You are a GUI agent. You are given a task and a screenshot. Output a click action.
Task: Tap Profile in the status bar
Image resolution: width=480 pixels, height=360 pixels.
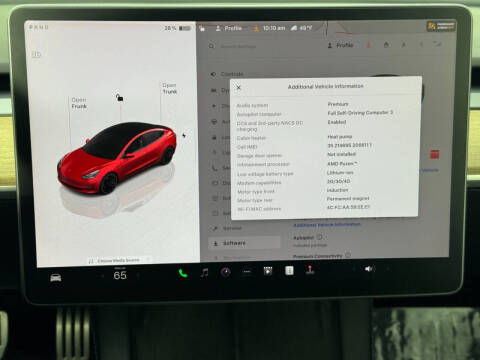pos(229,28)
